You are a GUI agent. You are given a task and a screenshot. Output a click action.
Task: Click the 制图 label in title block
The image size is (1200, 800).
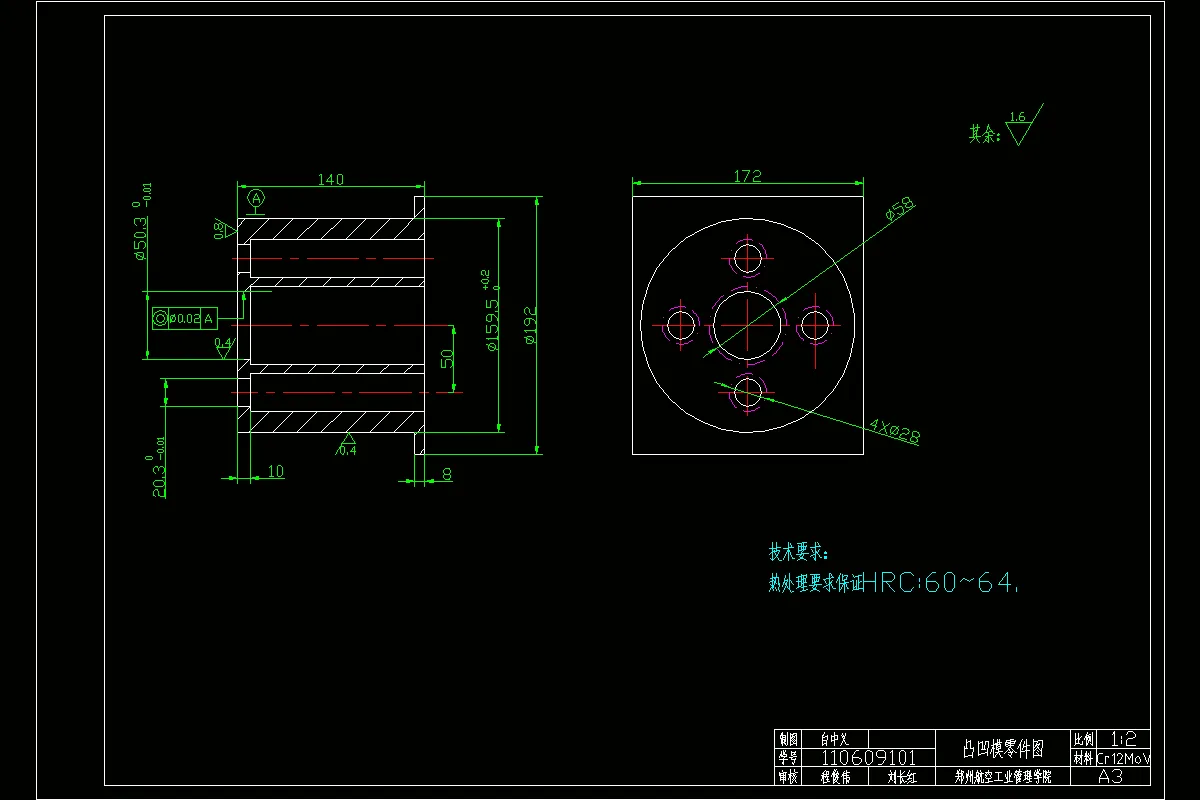click(x=788, y=739)
